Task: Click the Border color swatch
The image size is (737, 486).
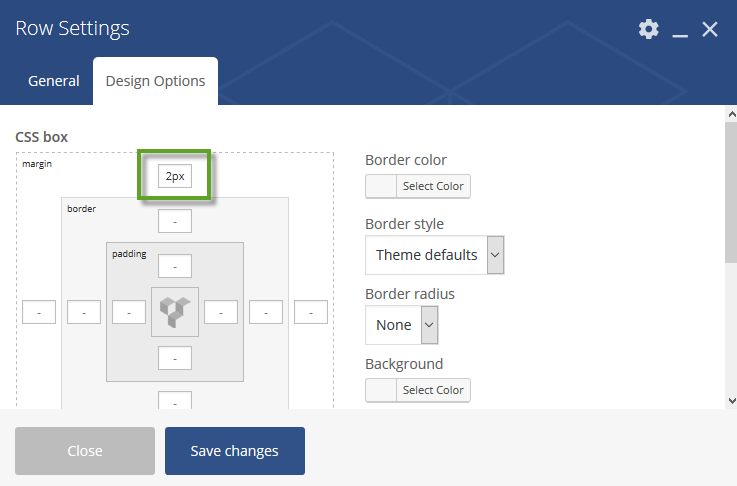Action: [x=381, y=186]
